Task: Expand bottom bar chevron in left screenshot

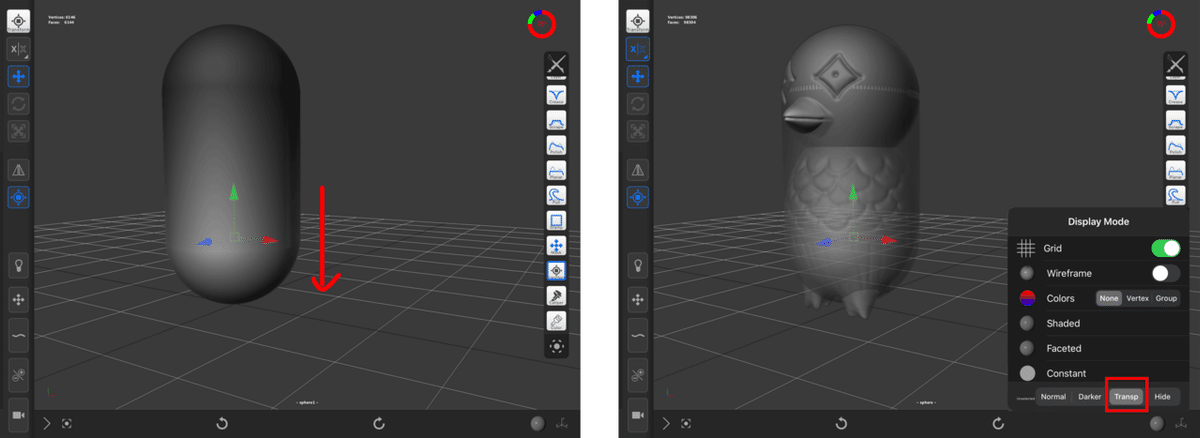Action: tap(46, 424)
